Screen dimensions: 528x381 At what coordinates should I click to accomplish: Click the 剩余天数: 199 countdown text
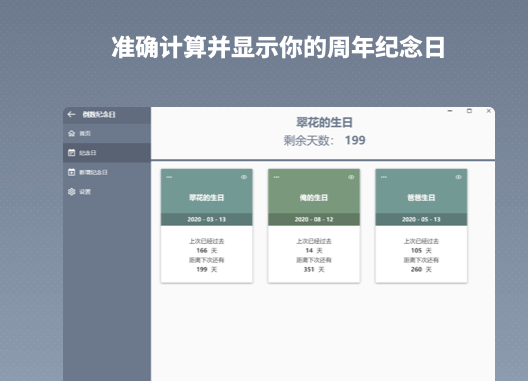click(324, 140)
